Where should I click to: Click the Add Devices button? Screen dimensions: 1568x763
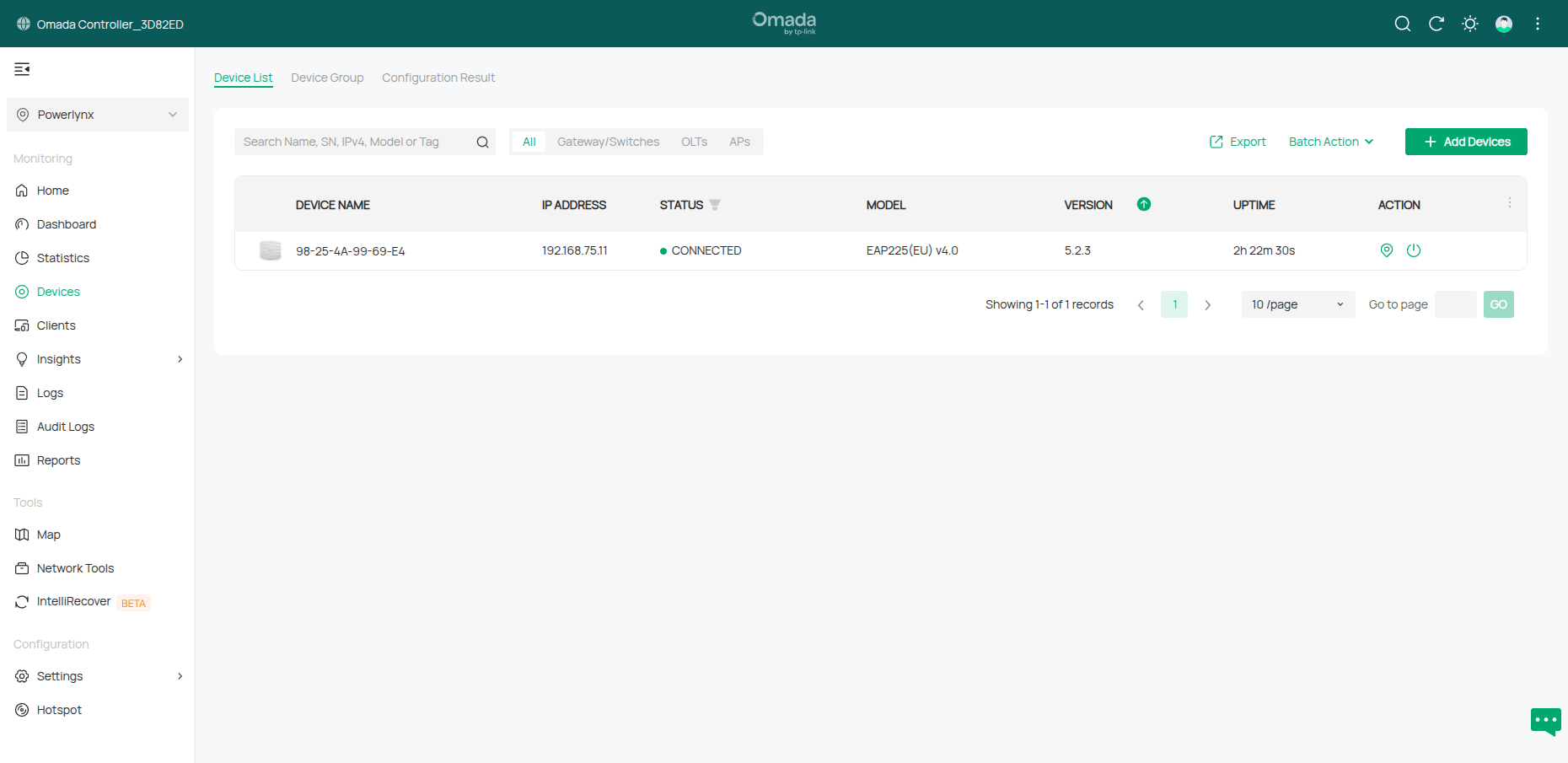[1466, 142]
